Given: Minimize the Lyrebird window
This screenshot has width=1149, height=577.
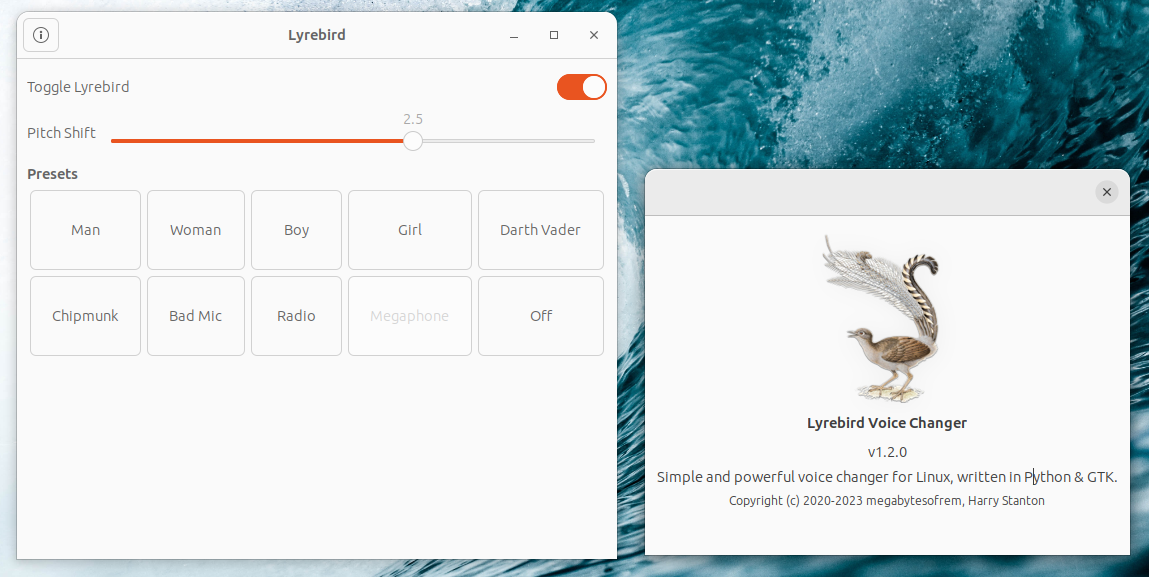Looking at the screenshot, I should pyautogui.click(x=514, y=35).
